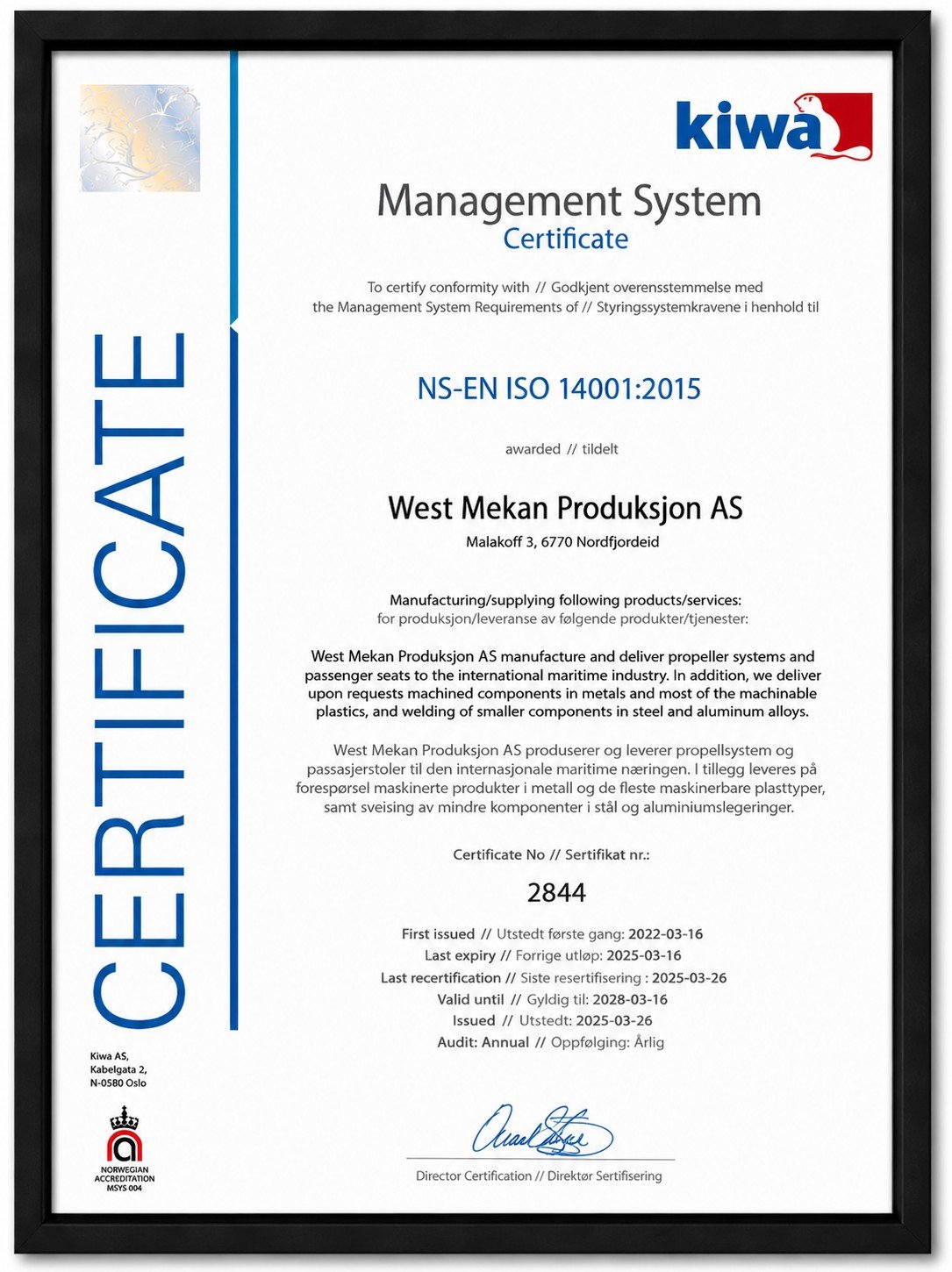Click 'Certificate No // Sertifikat nr.:' label
The image size is (952, 1272).
click(x=551, y=854)
